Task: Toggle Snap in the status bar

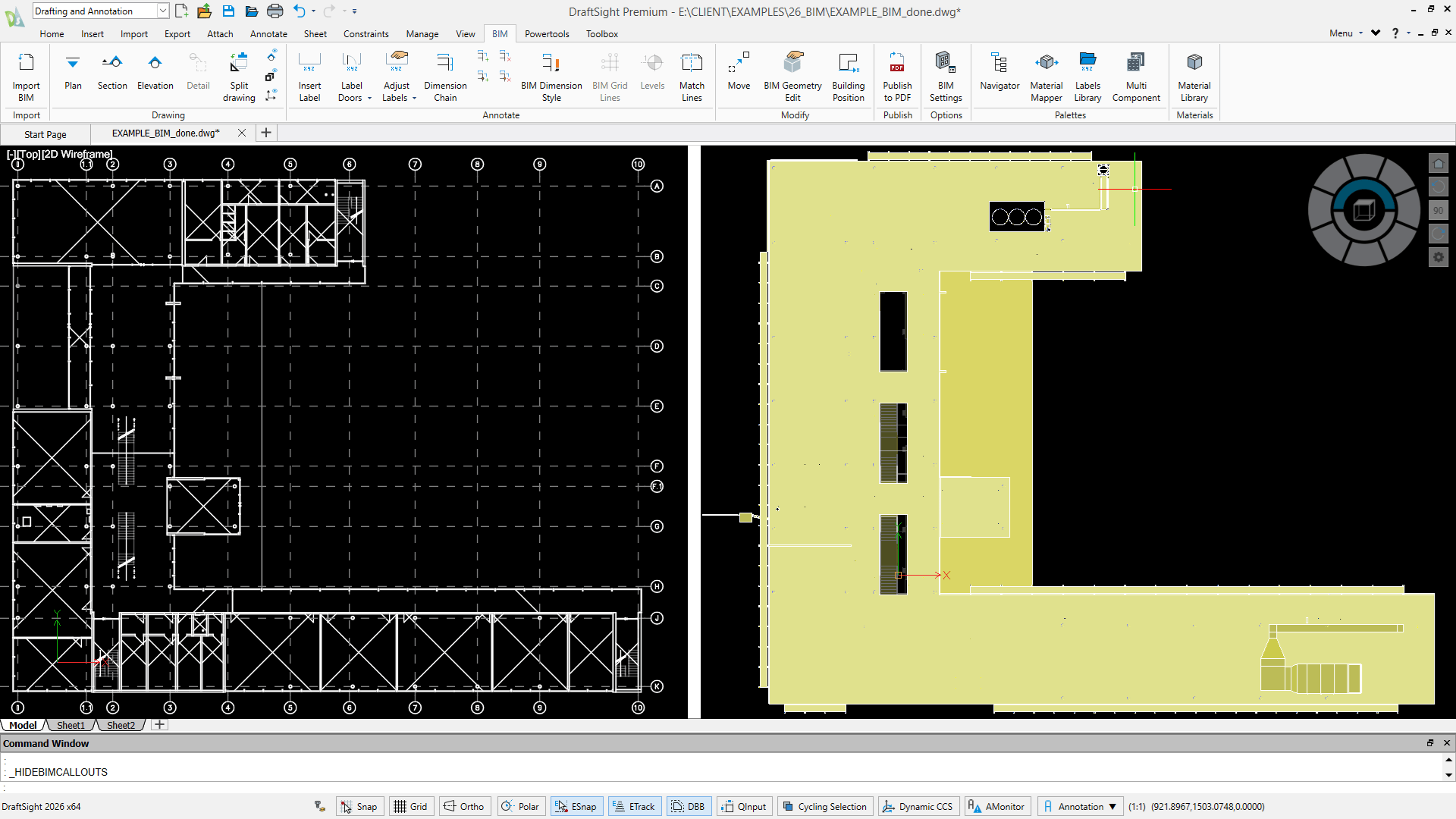Action: [359, 806]
